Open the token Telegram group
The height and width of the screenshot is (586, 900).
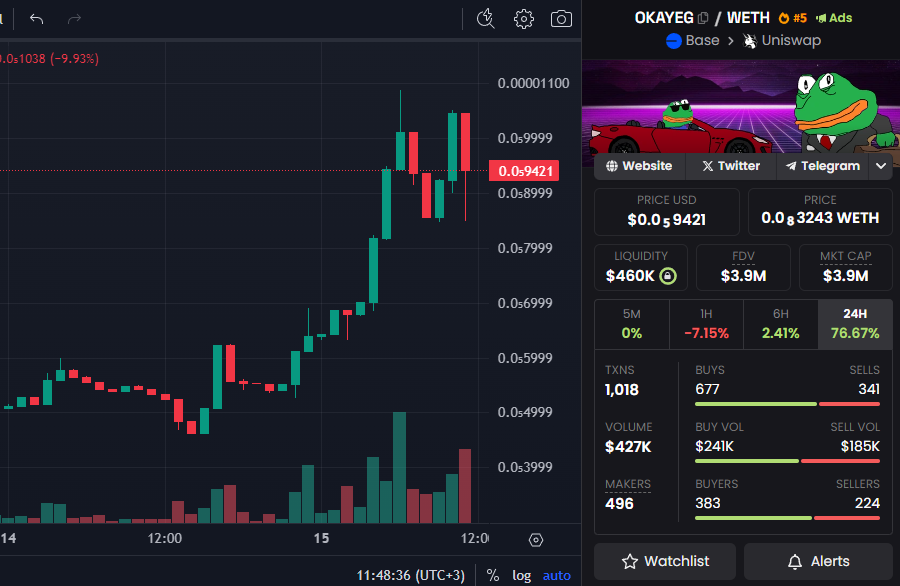pos(823,166)
